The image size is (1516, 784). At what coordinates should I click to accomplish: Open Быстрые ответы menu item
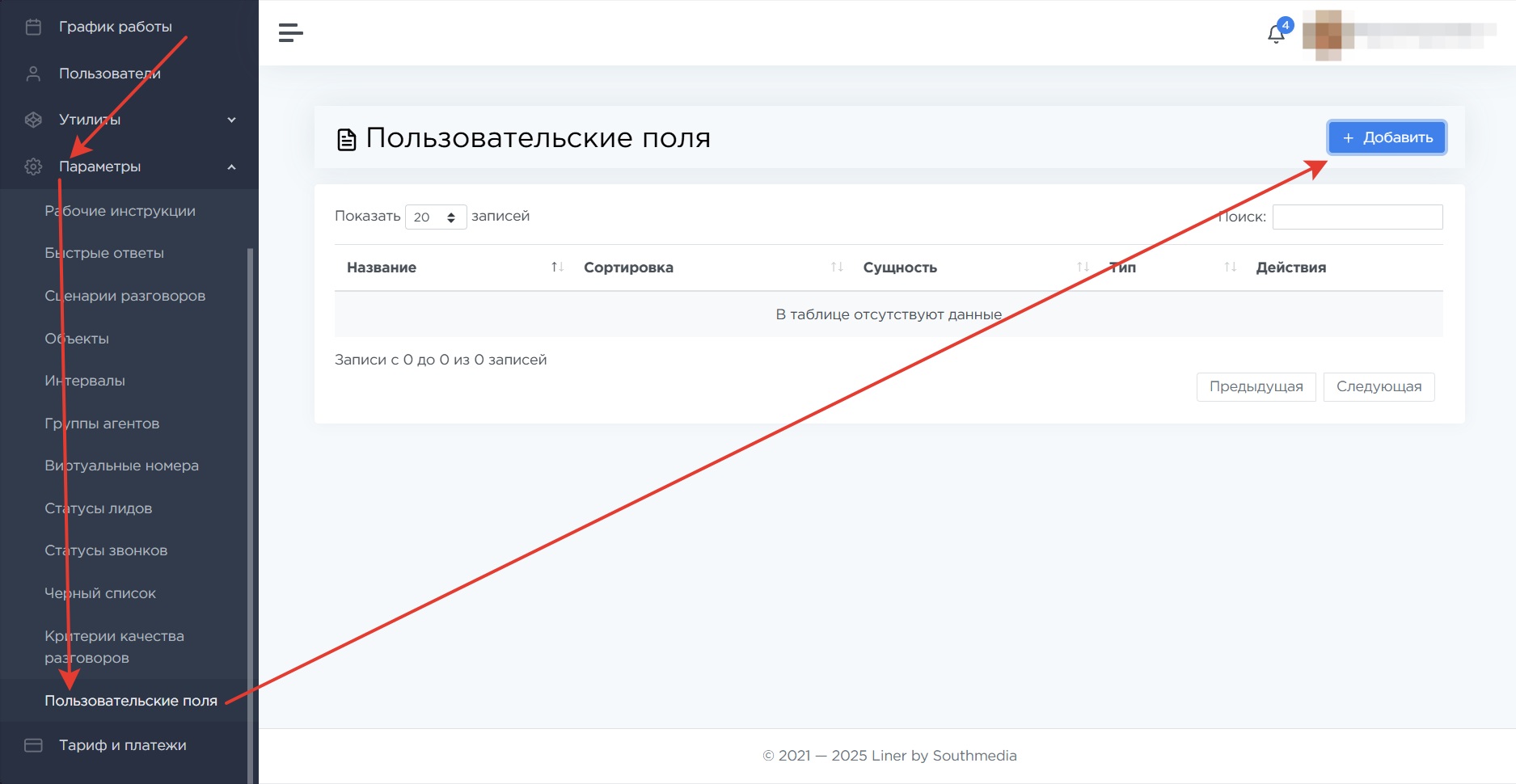tap(104, 253)
